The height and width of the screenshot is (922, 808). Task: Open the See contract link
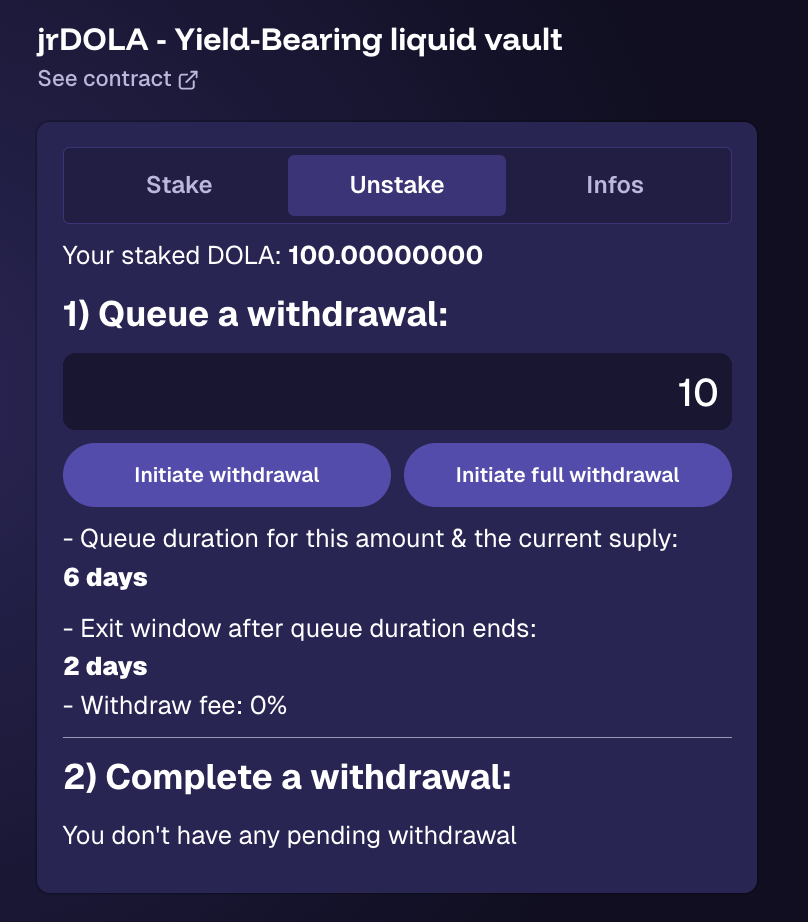[x=104, y=79]
